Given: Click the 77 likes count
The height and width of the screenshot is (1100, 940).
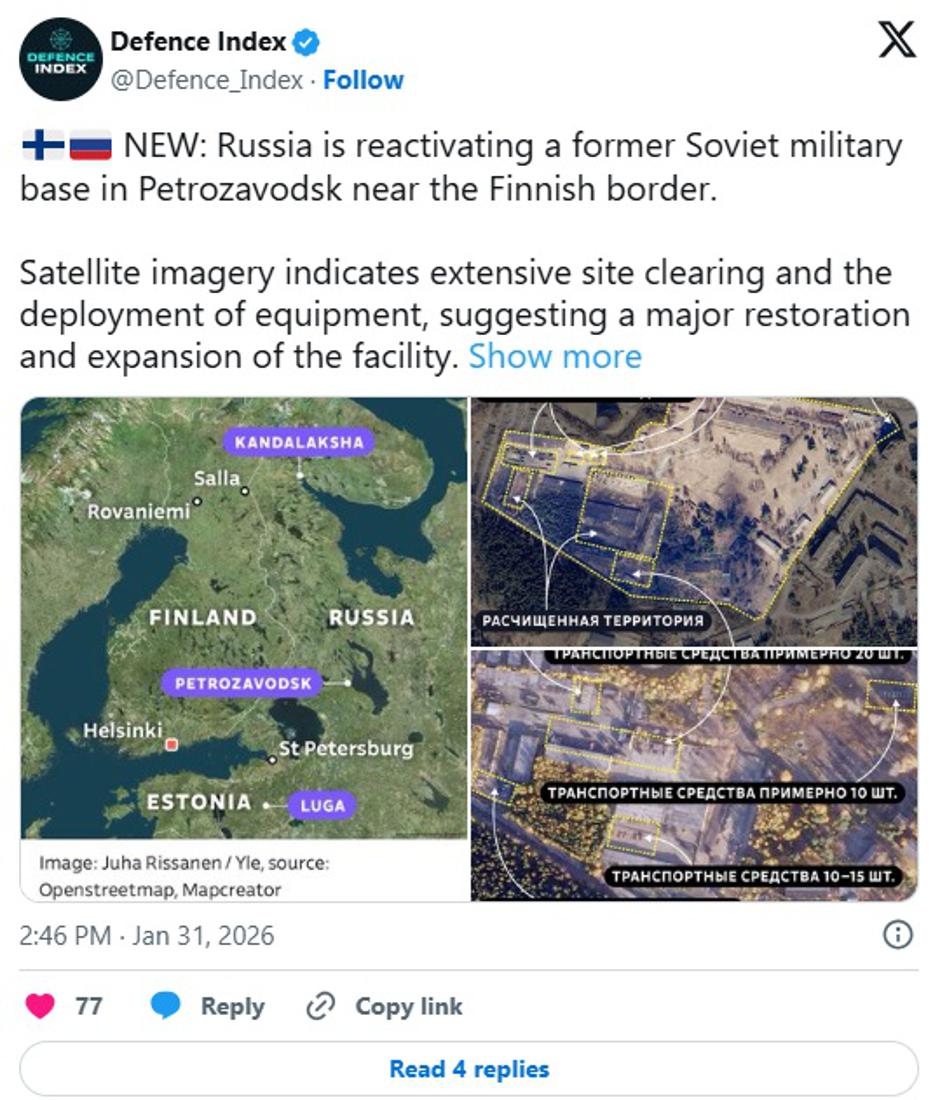Looking at the screenshot, I should (x=89, y=1006).
